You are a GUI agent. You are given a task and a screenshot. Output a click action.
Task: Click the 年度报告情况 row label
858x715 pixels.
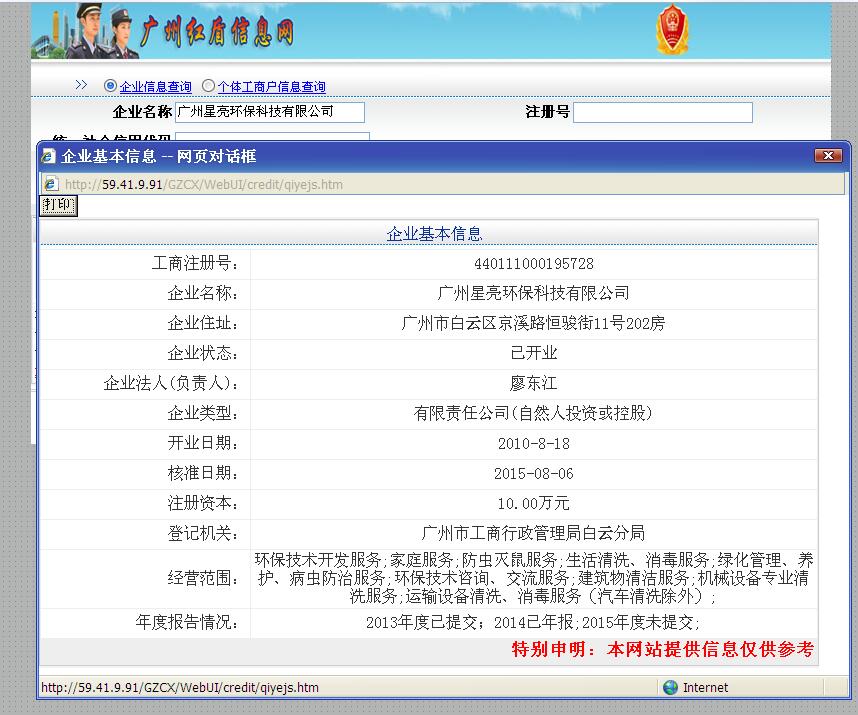187,622
